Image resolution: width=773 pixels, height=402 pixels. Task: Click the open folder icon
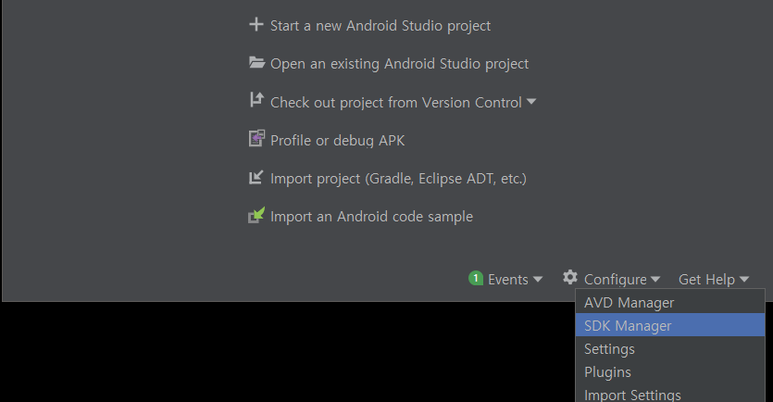click(257, 62)
